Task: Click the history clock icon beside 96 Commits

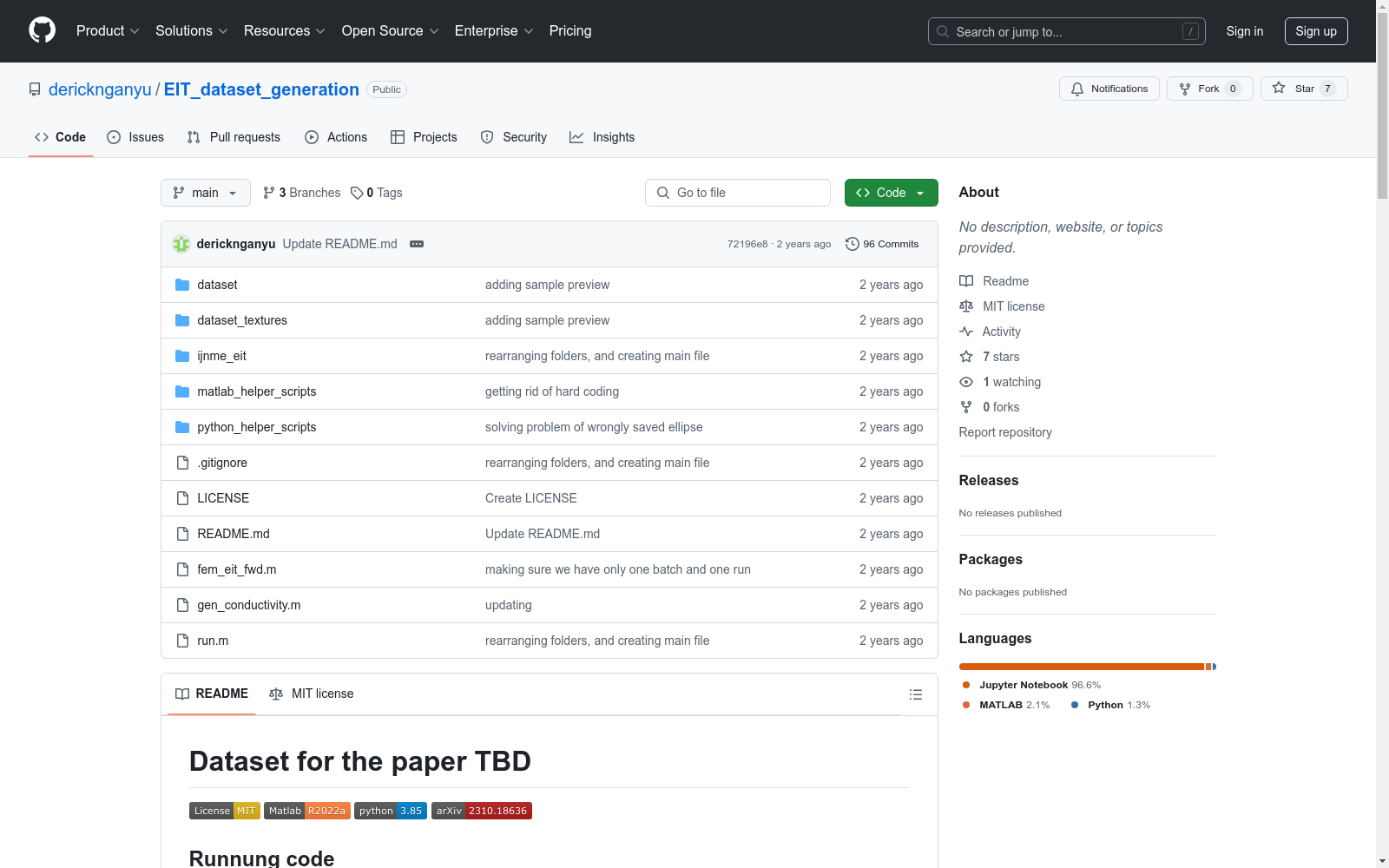Action: pos(852,244)
